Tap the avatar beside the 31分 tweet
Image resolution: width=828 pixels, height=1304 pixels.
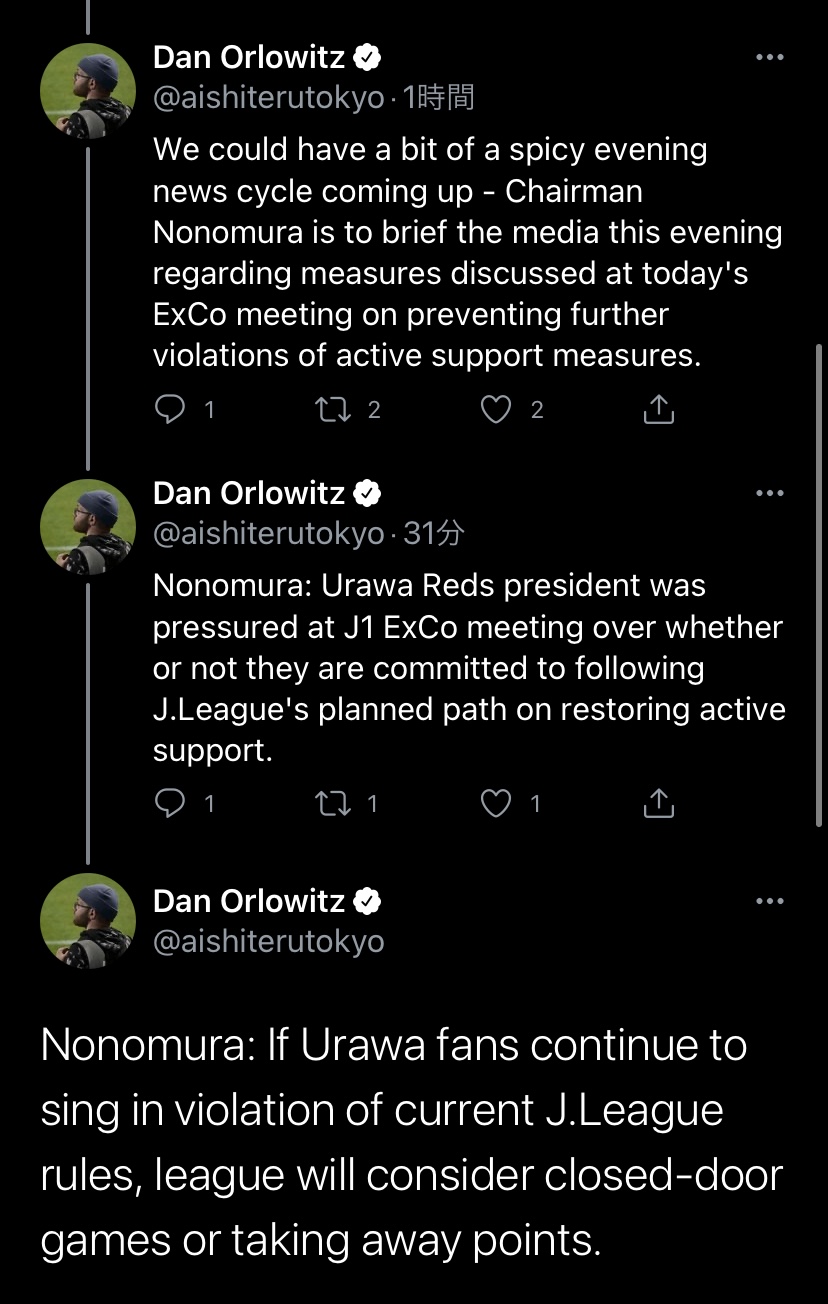point(88,527)
